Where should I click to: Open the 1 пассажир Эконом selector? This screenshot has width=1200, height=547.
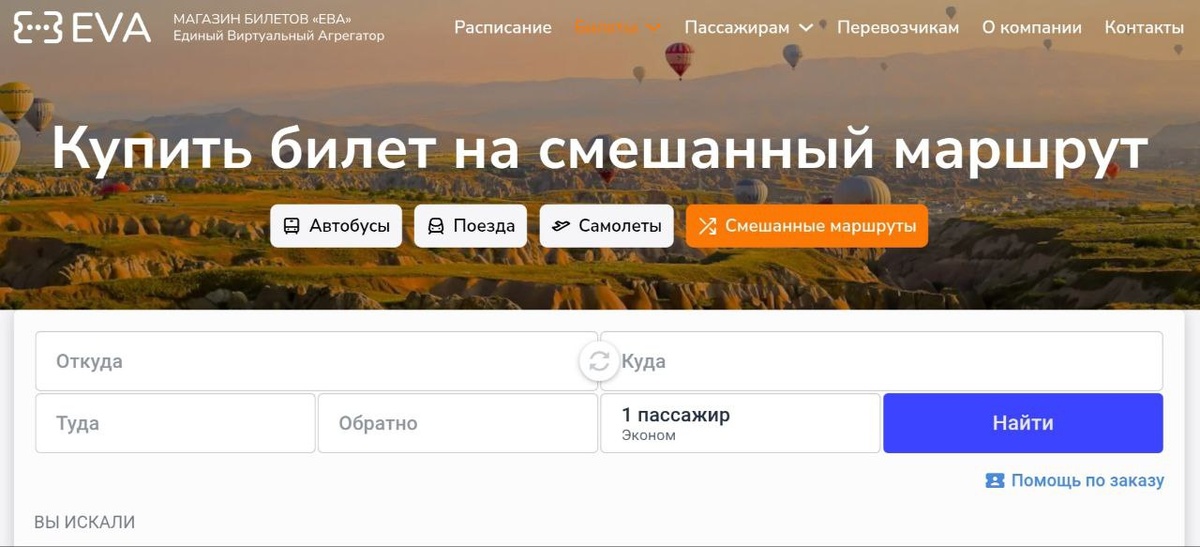[740, 423]
